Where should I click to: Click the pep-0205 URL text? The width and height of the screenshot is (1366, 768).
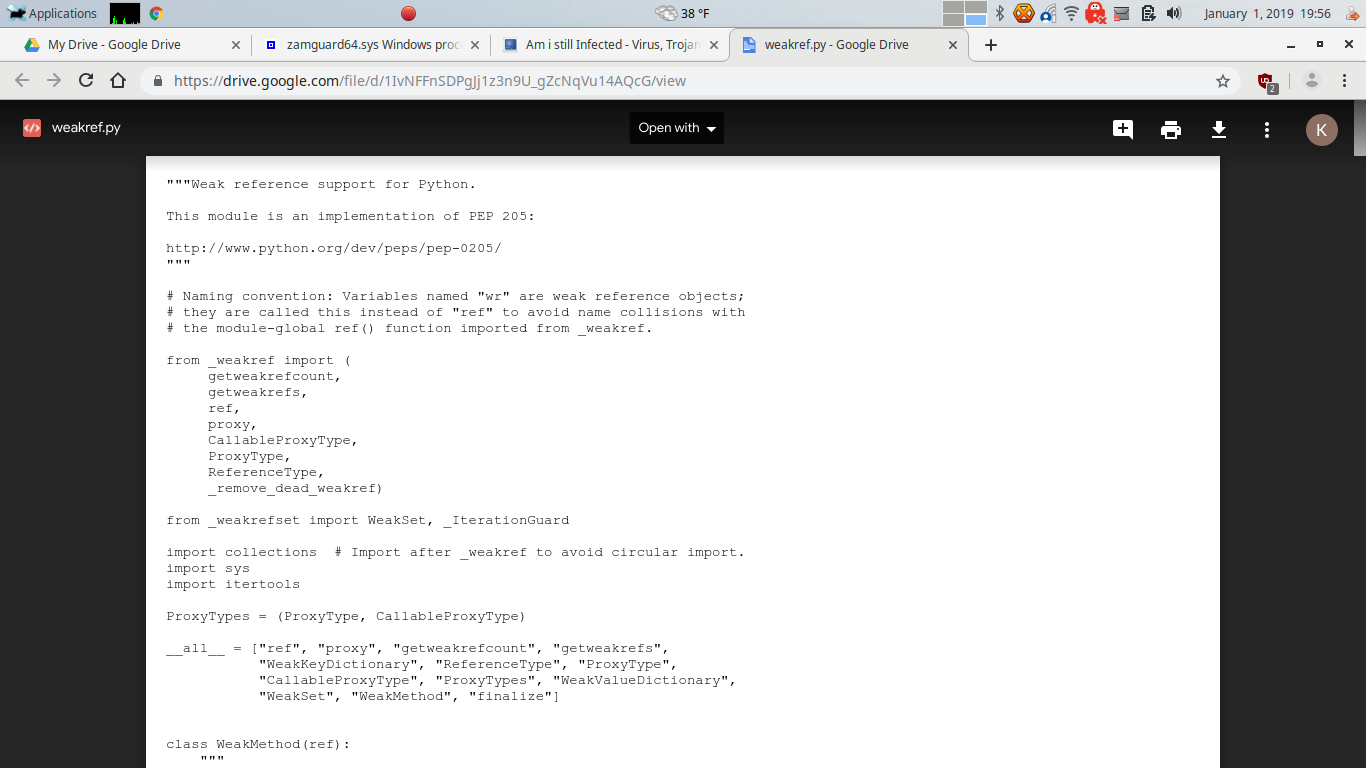tap(334, 248)
